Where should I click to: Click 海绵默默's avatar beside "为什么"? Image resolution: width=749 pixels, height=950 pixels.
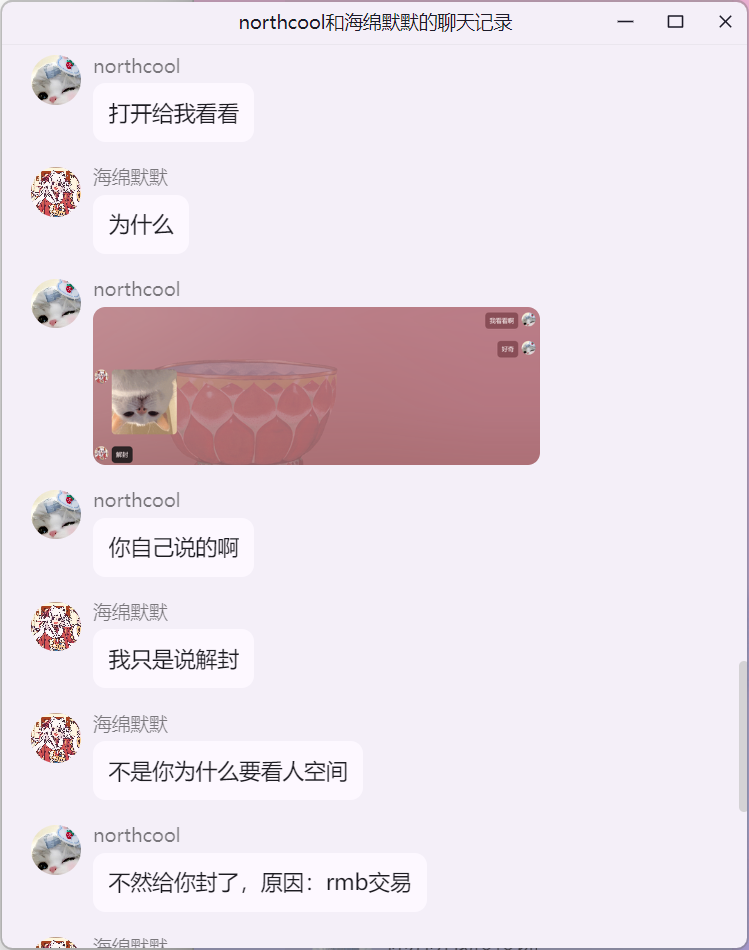pos(56,192)
